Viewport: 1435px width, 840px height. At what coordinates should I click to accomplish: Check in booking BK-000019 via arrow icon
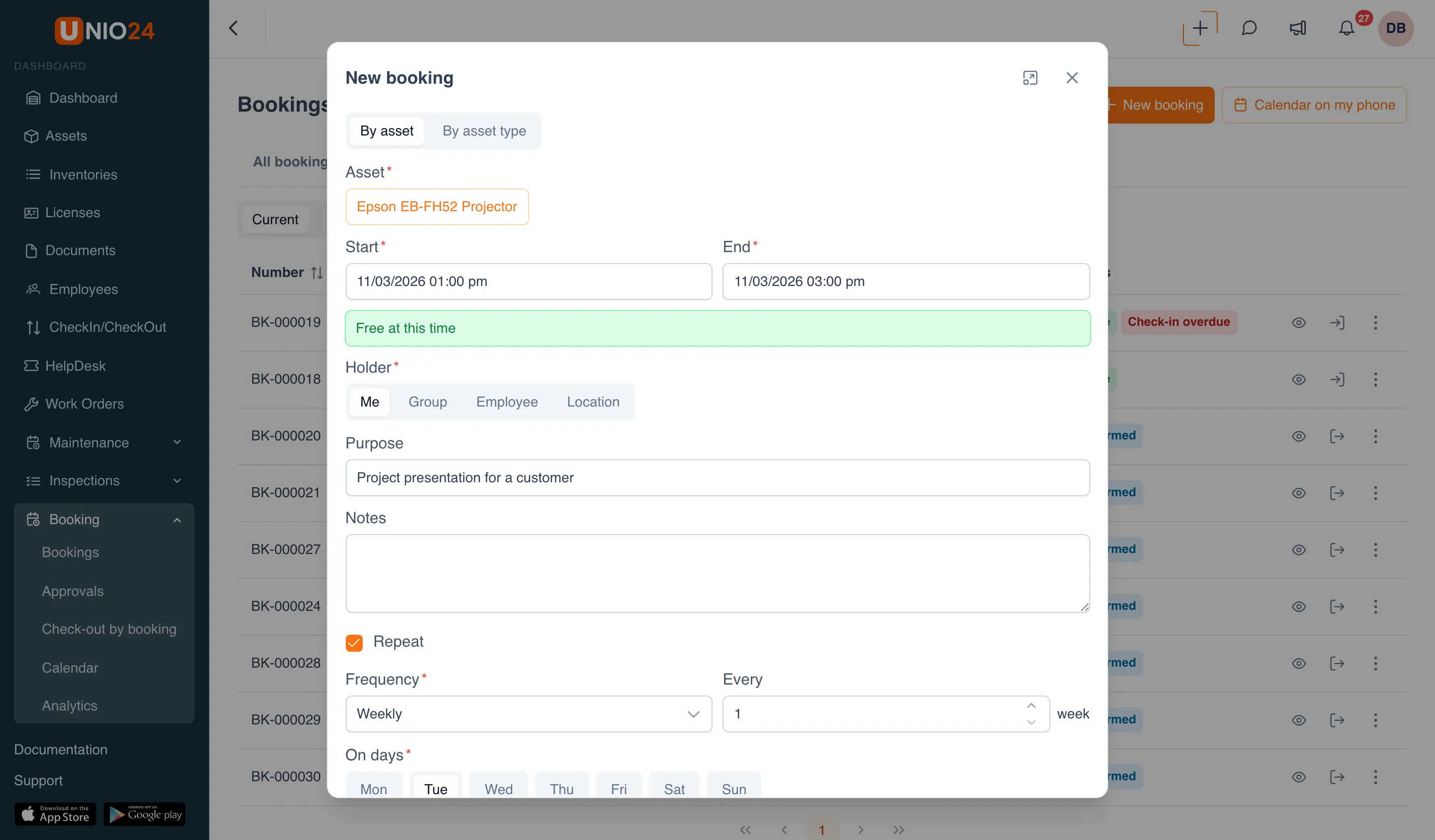click(1337, 322)
